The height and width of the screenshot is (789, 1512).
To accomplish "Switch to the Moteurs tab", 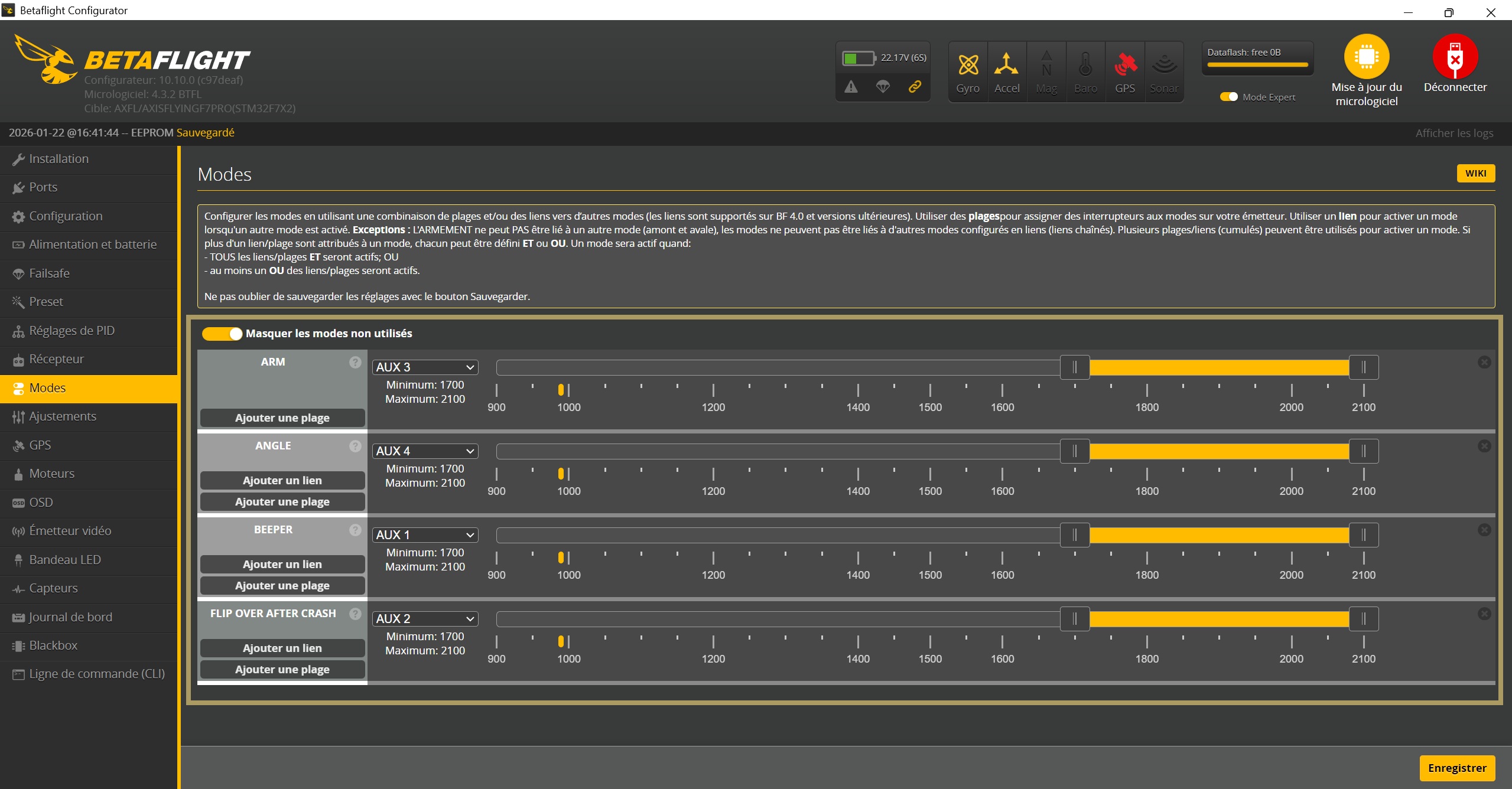I will click(52, 474).
